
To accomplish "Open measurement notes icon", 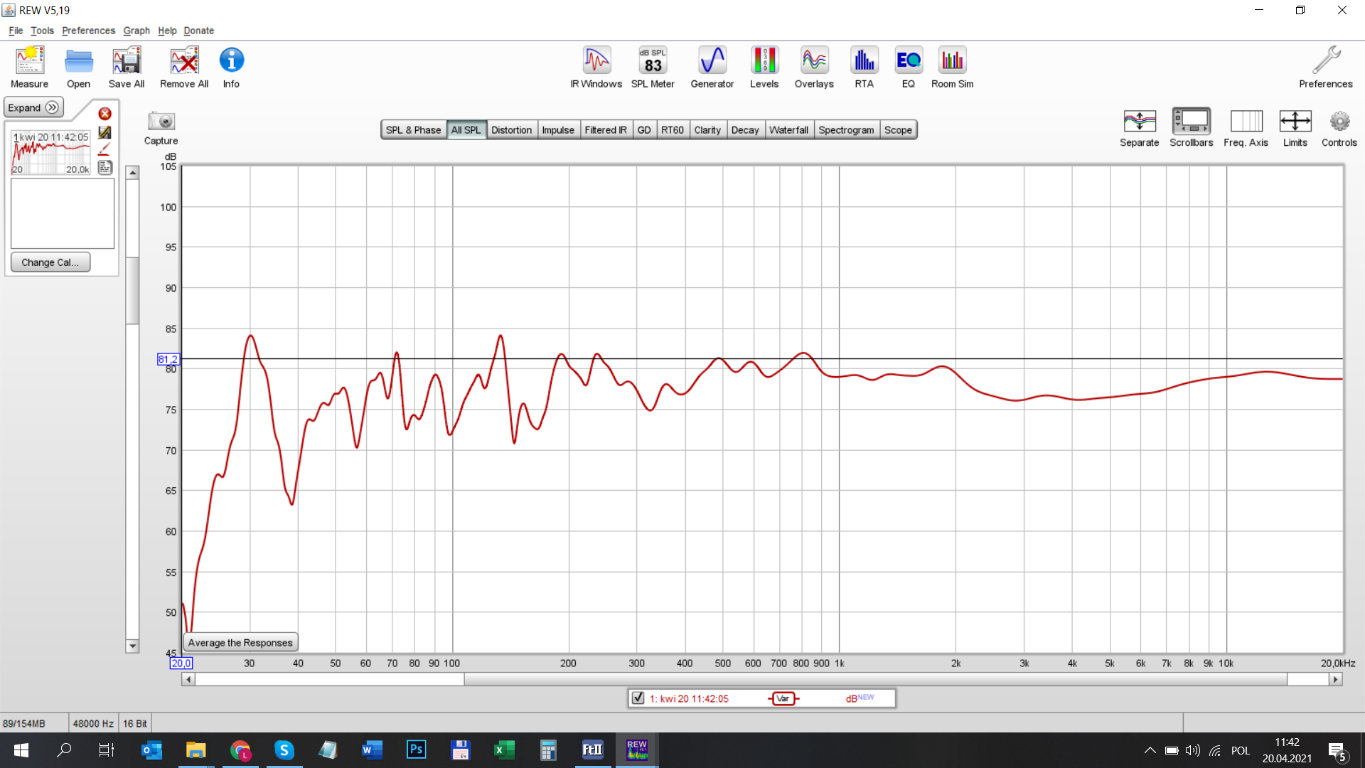I will point(105,166).
